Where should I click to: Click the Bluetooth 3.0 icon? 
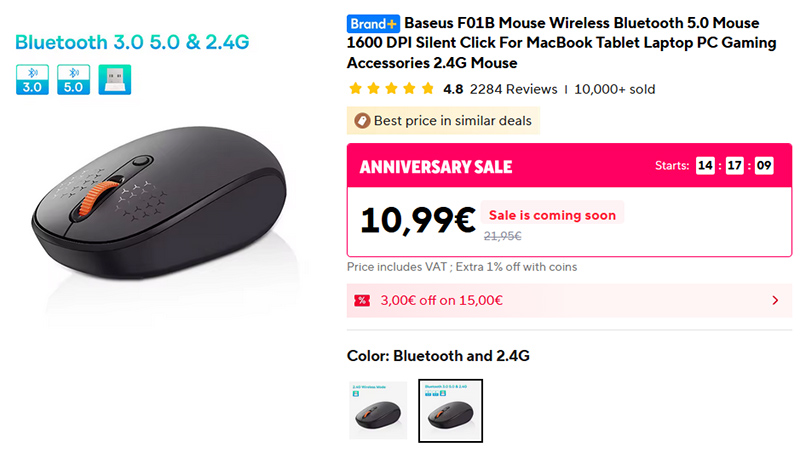pyautogui.click(x=32, y=80)
